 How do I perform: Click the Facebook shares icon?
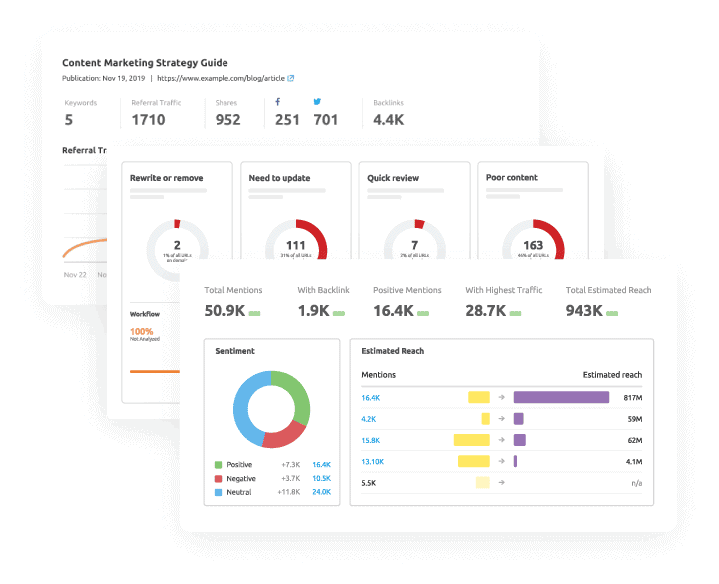tap(279, 102)
